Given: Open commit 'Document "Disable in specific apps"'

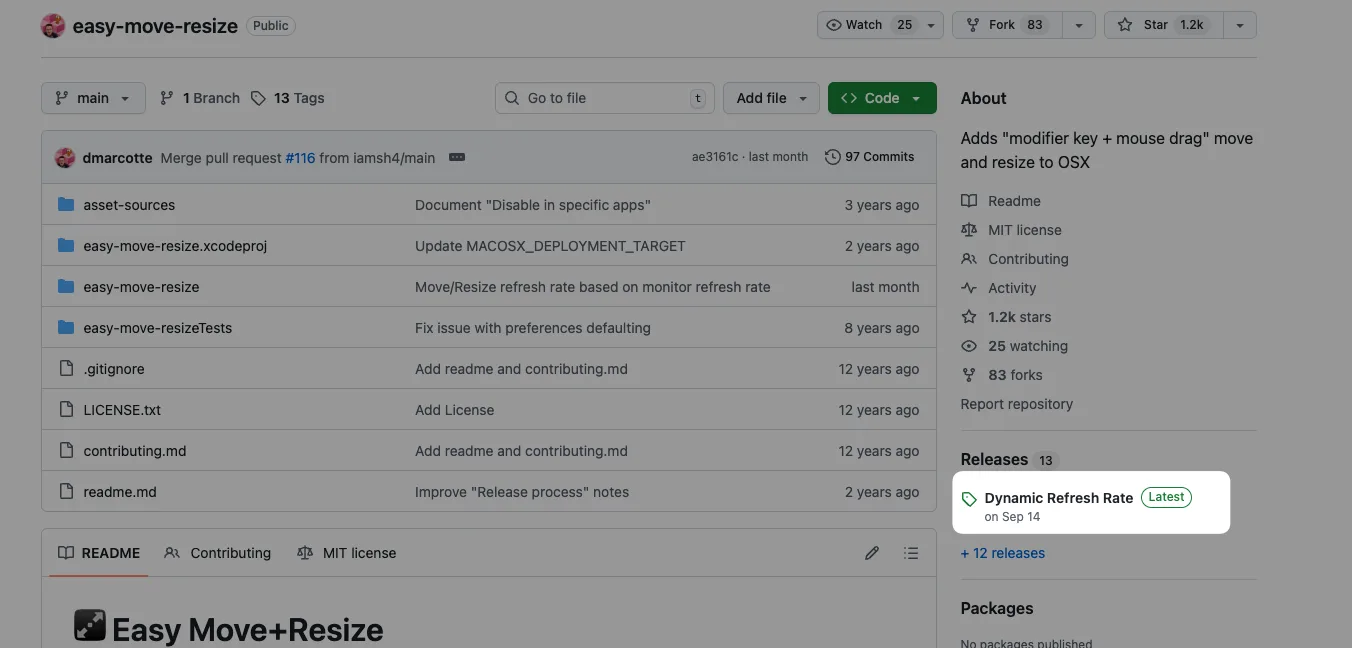Looking at the screenshot, I should [533, 205].
